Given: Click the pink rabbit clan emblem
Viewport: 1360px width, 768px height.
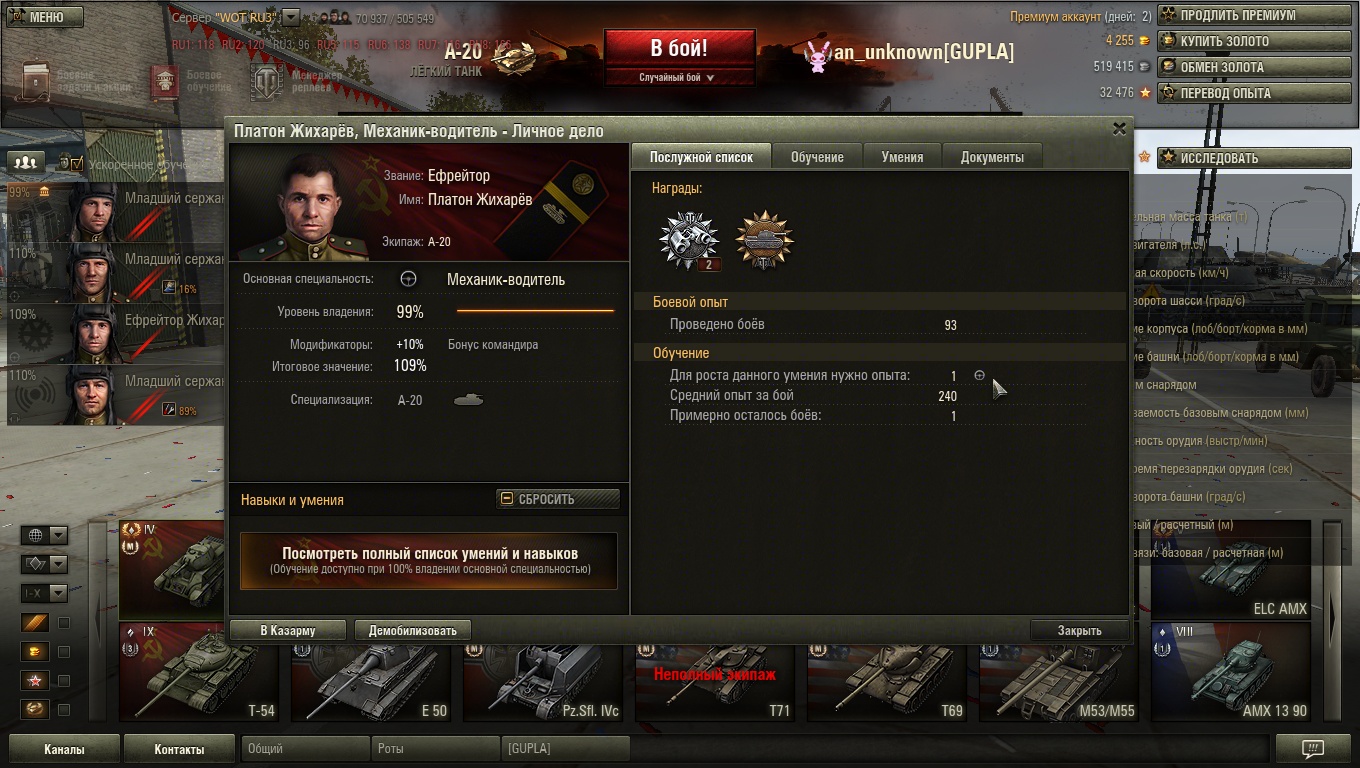Looking at the screenshot, I should (818, 57).
